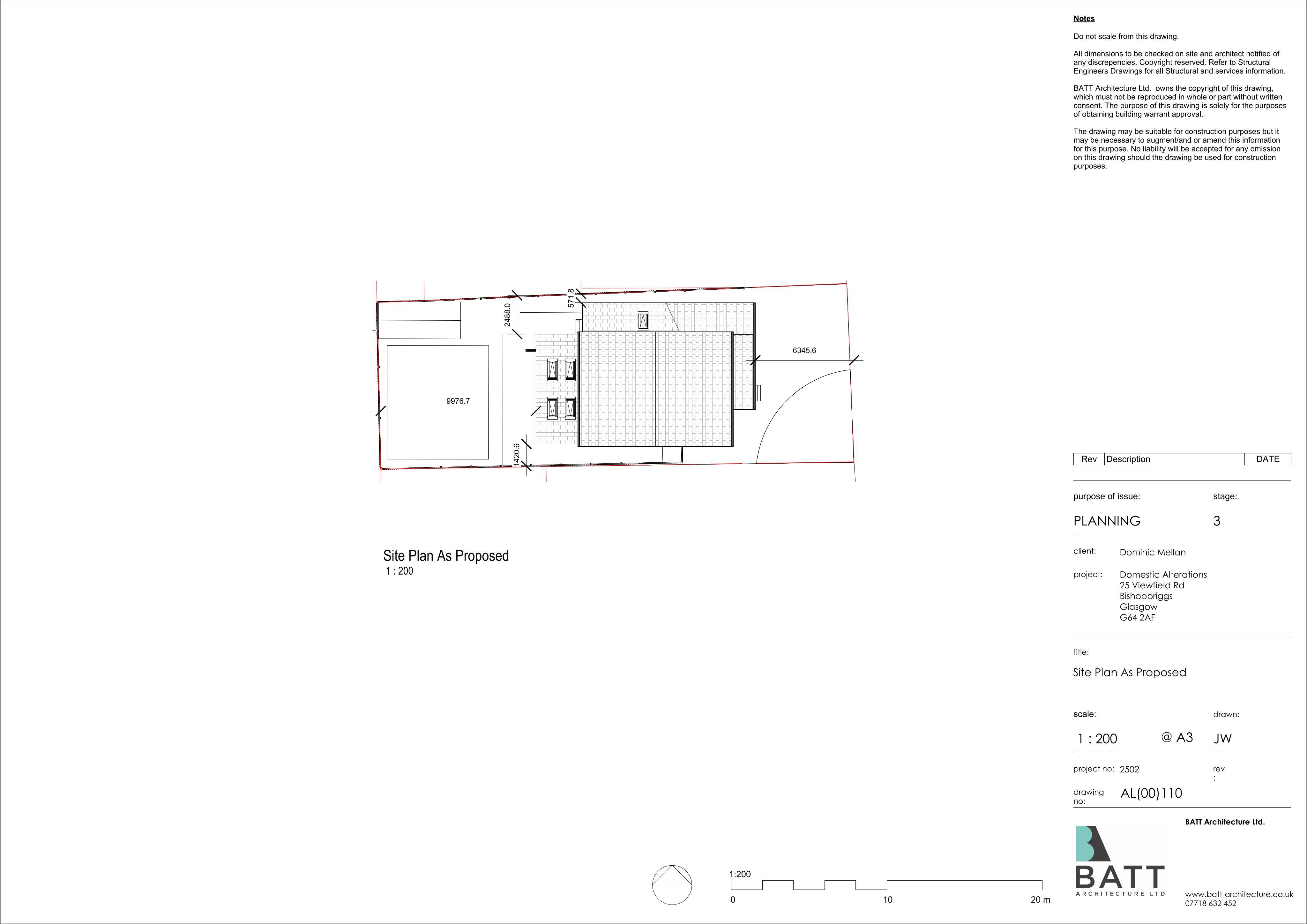Open www.batt-architecture.co.uk website link
The width and height of the screenshot is (1307, 924).
[x=1239, y=894]
